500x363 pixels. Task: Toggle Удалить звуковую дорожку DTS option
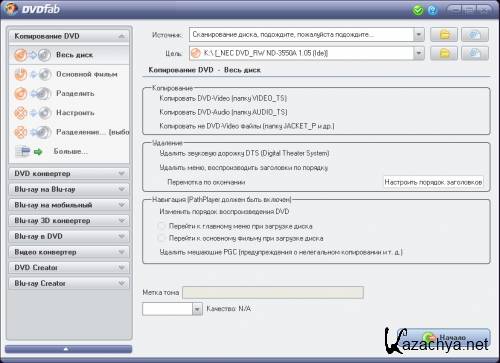tap(244, 153)
